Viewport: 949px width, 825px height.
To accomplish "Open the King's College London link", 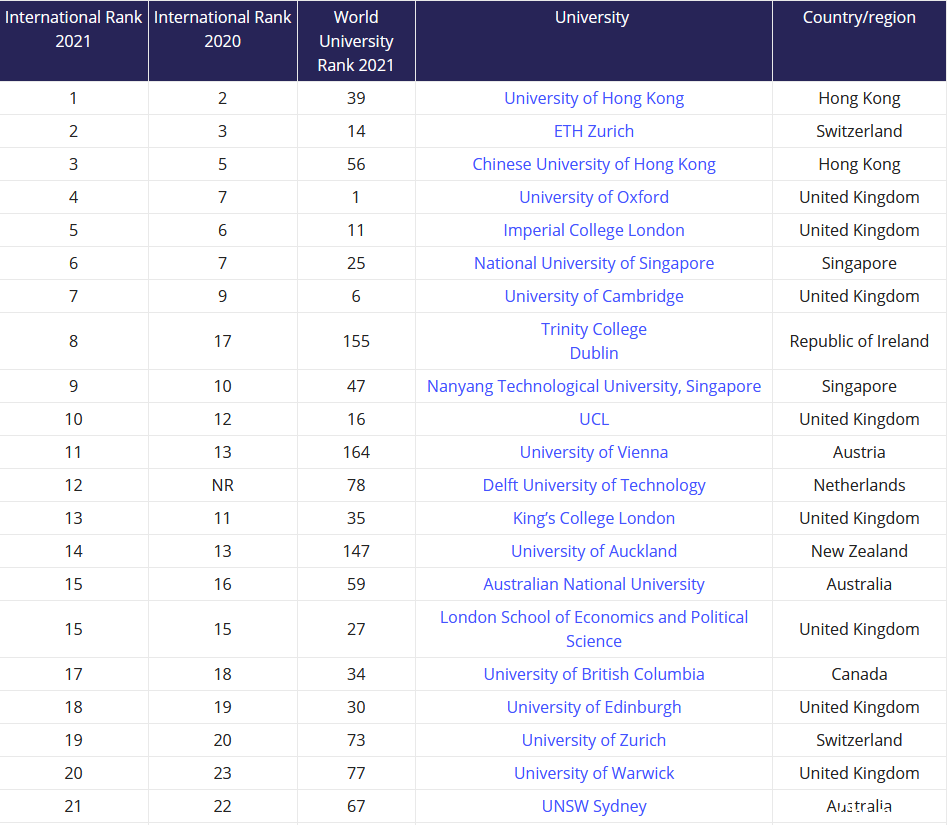I will (594, 518).
